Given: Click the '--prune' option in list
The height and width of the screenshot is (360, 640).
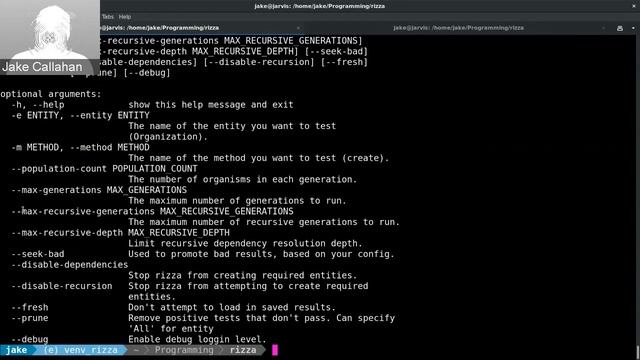Looking at the screenshot, I should pos(29,318).
